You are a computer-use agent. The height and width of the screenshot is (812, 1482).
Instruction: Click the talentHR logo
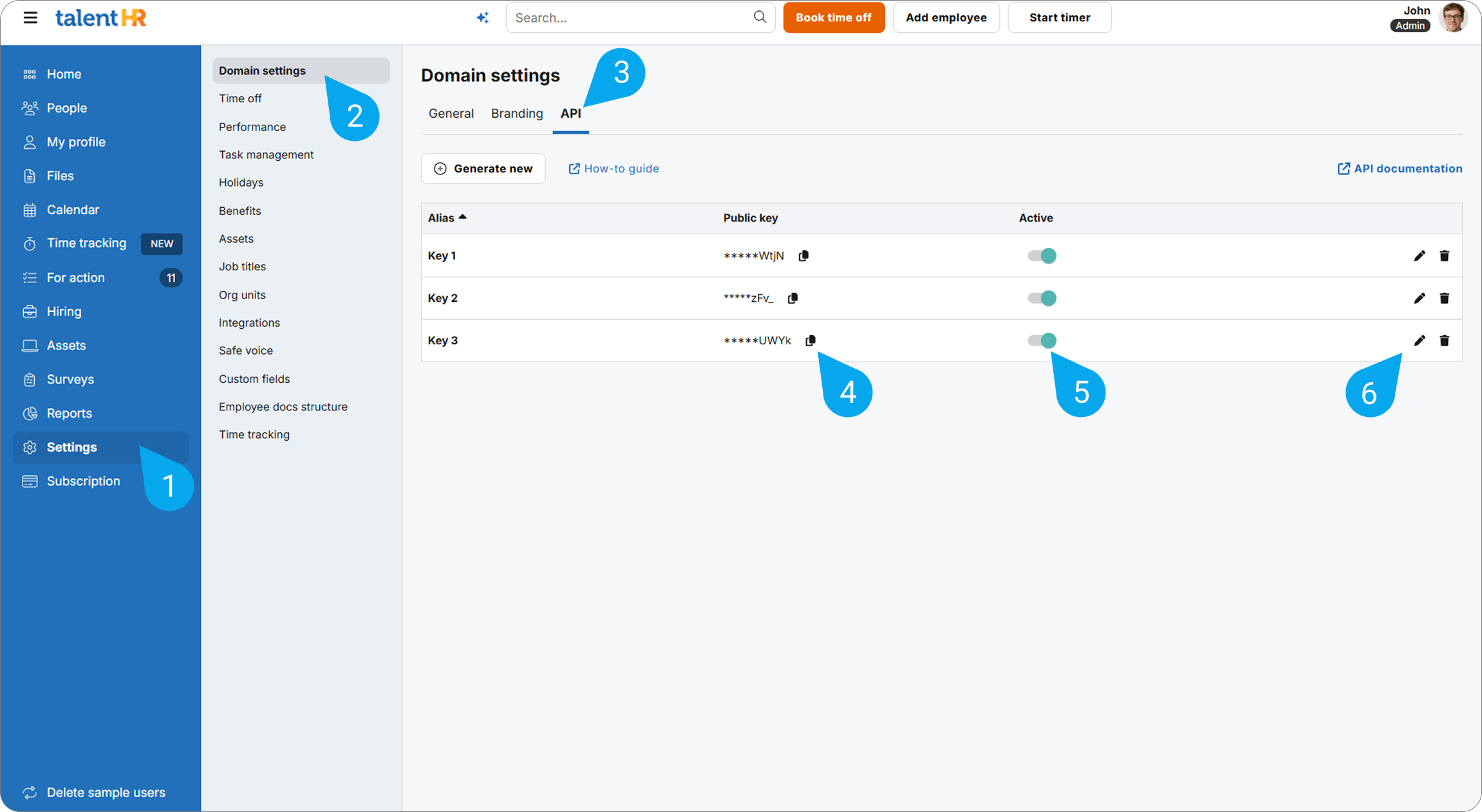[x=101, y=17]
